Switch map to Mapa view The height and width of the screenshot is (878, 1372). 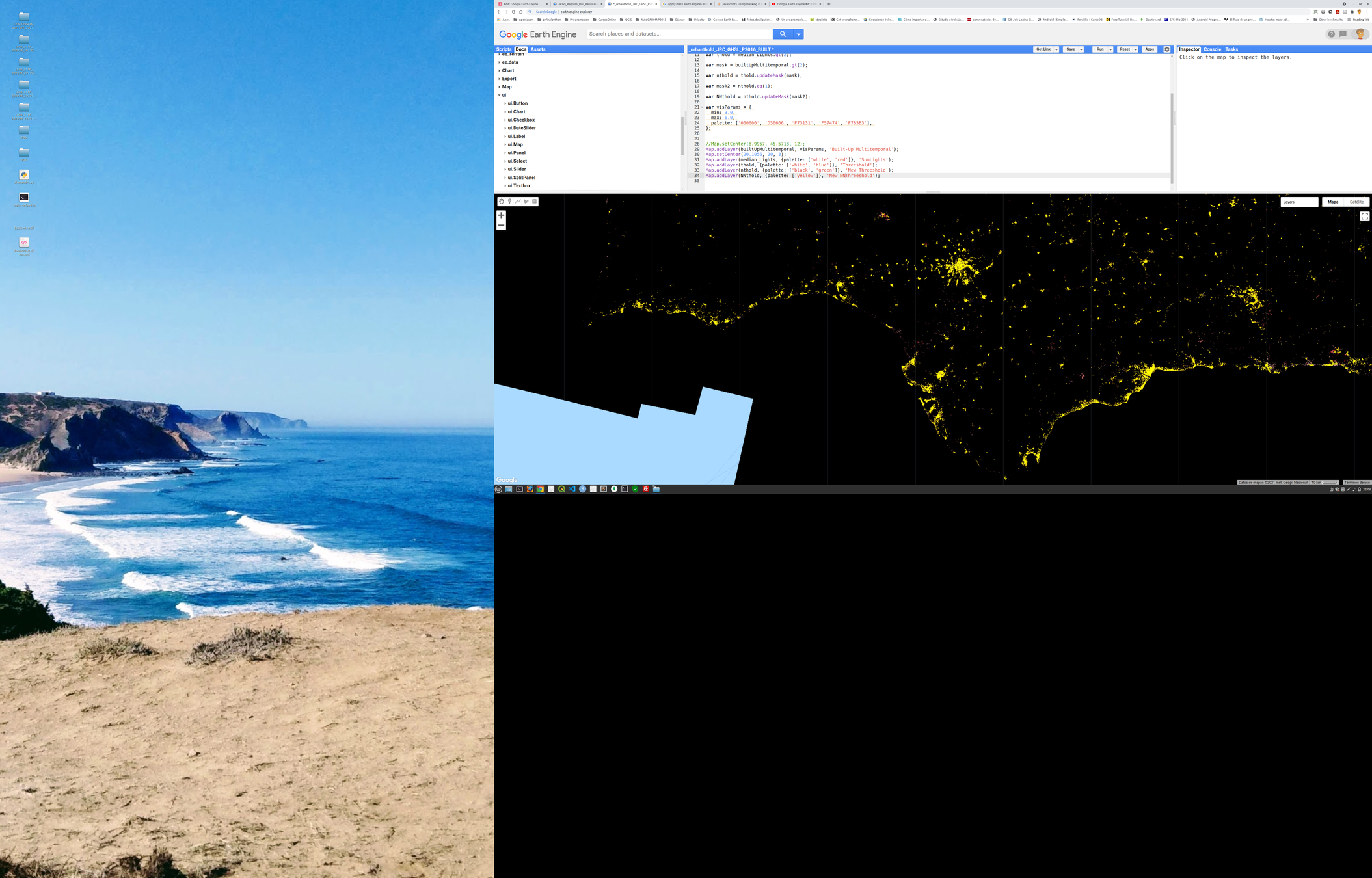click(1333, 202)
